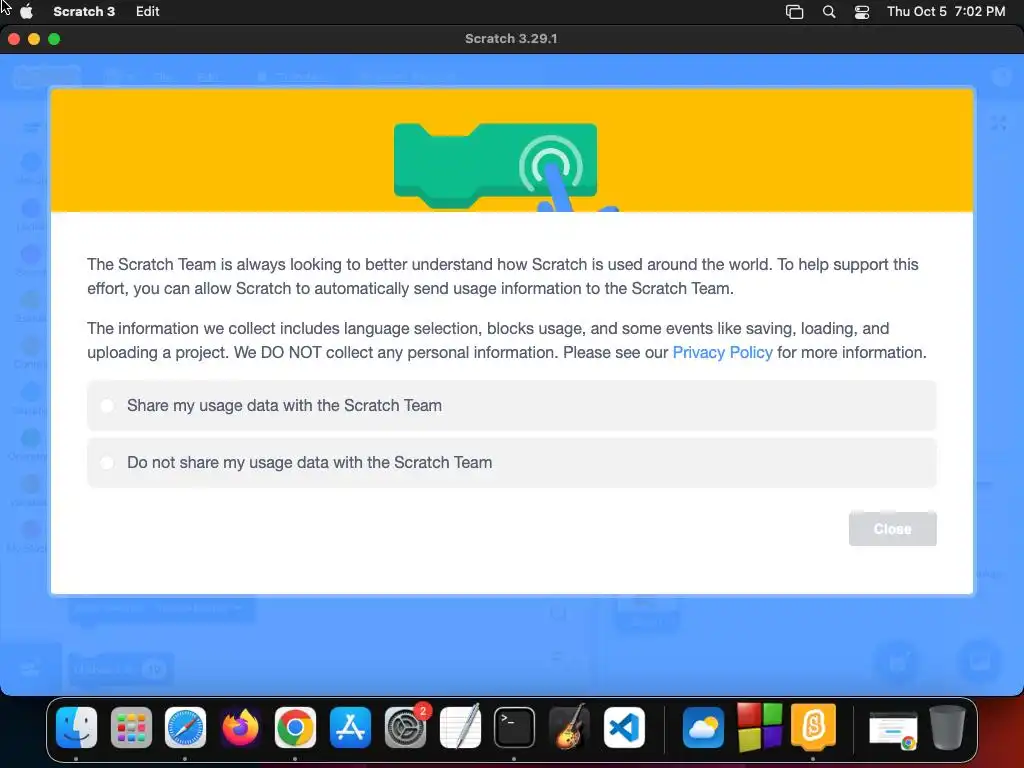
Task: Open the Edit menu in menu bar
Action: tap(148, 11)
